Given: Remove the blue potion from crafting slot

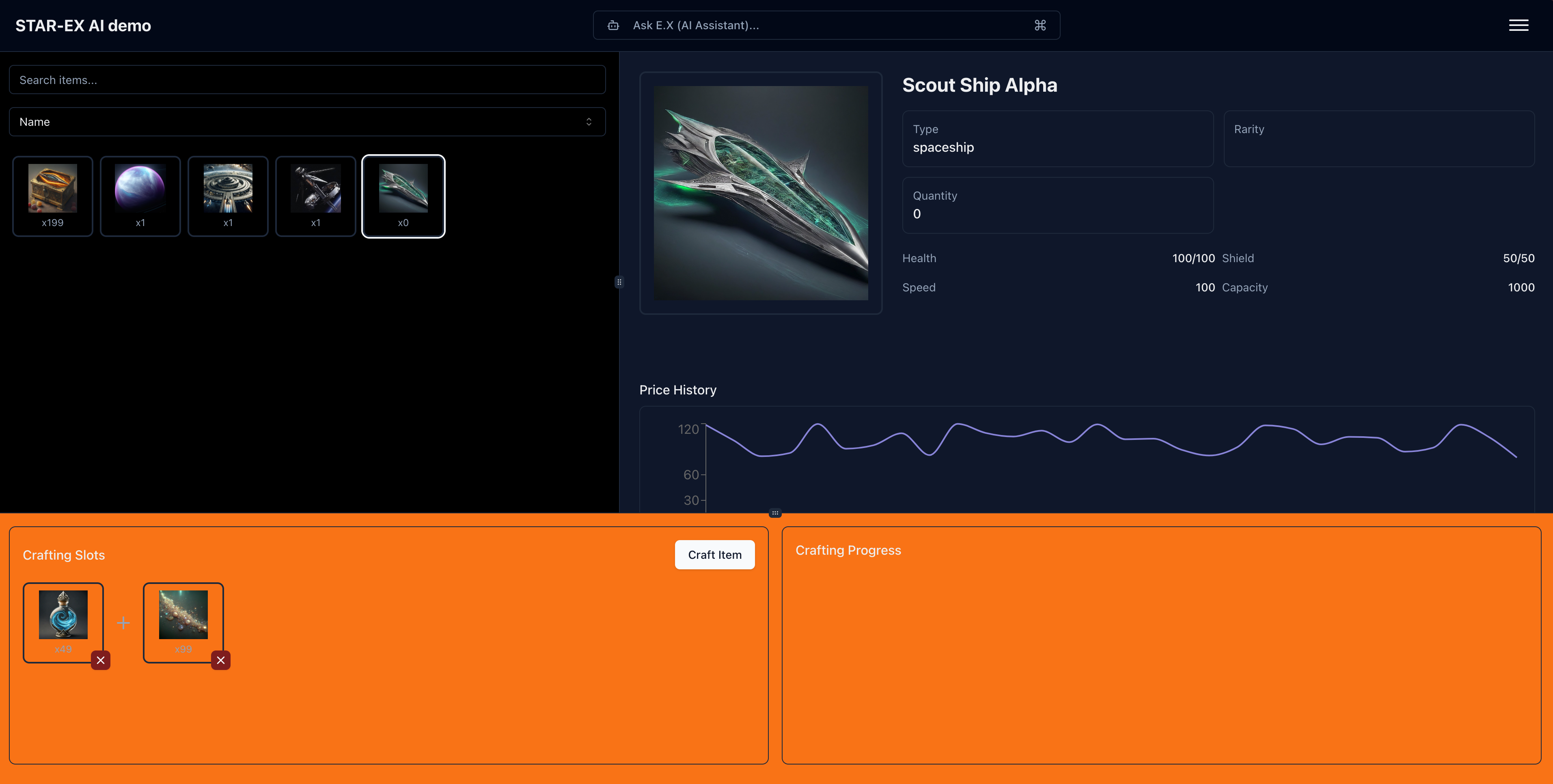Looking at the screenshot, I should pyautogui.click(x=101, y=661).
